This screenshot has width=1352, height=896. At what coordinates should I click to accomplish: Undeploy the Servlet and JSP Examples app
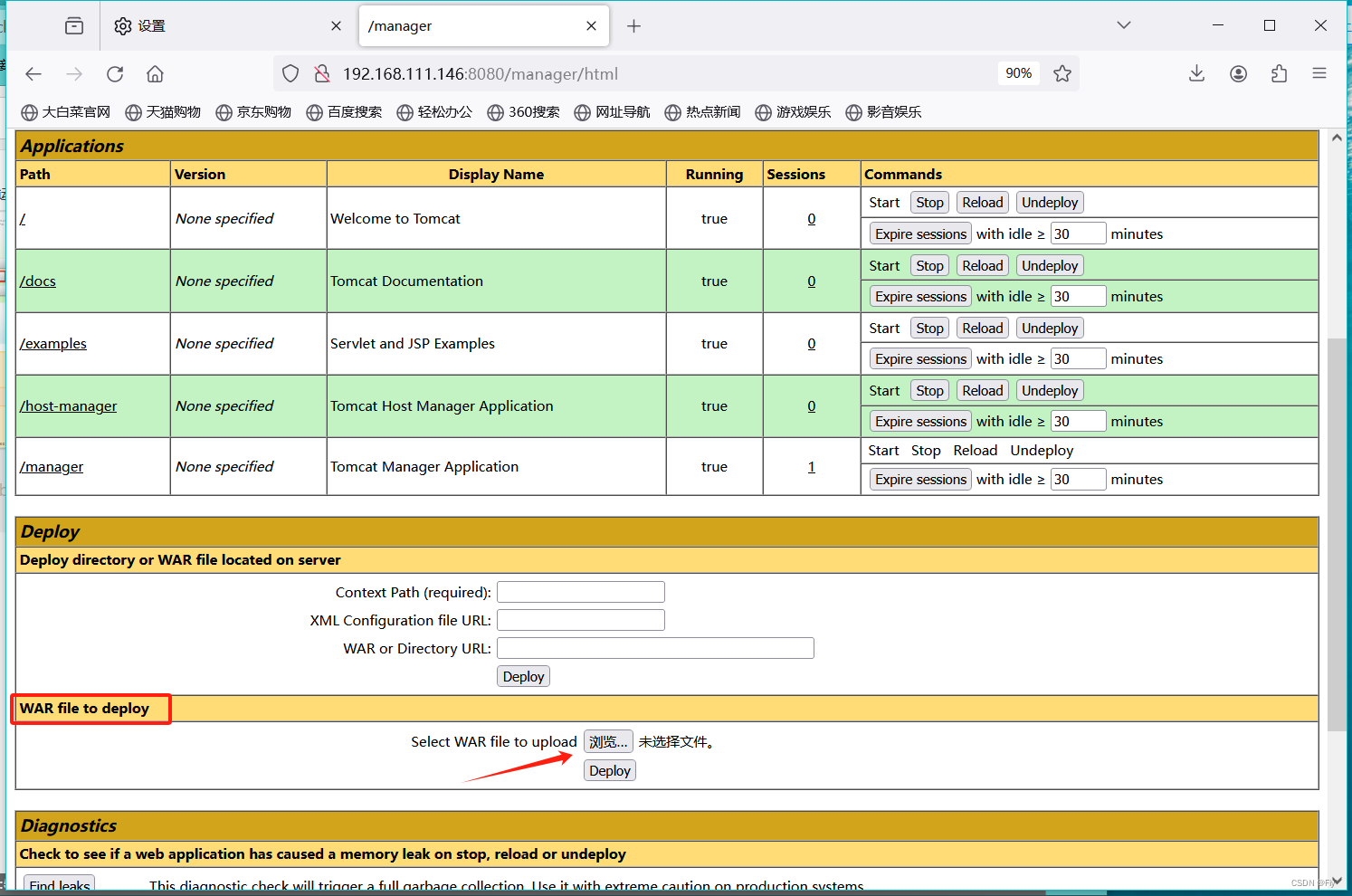coord(1050,329)
